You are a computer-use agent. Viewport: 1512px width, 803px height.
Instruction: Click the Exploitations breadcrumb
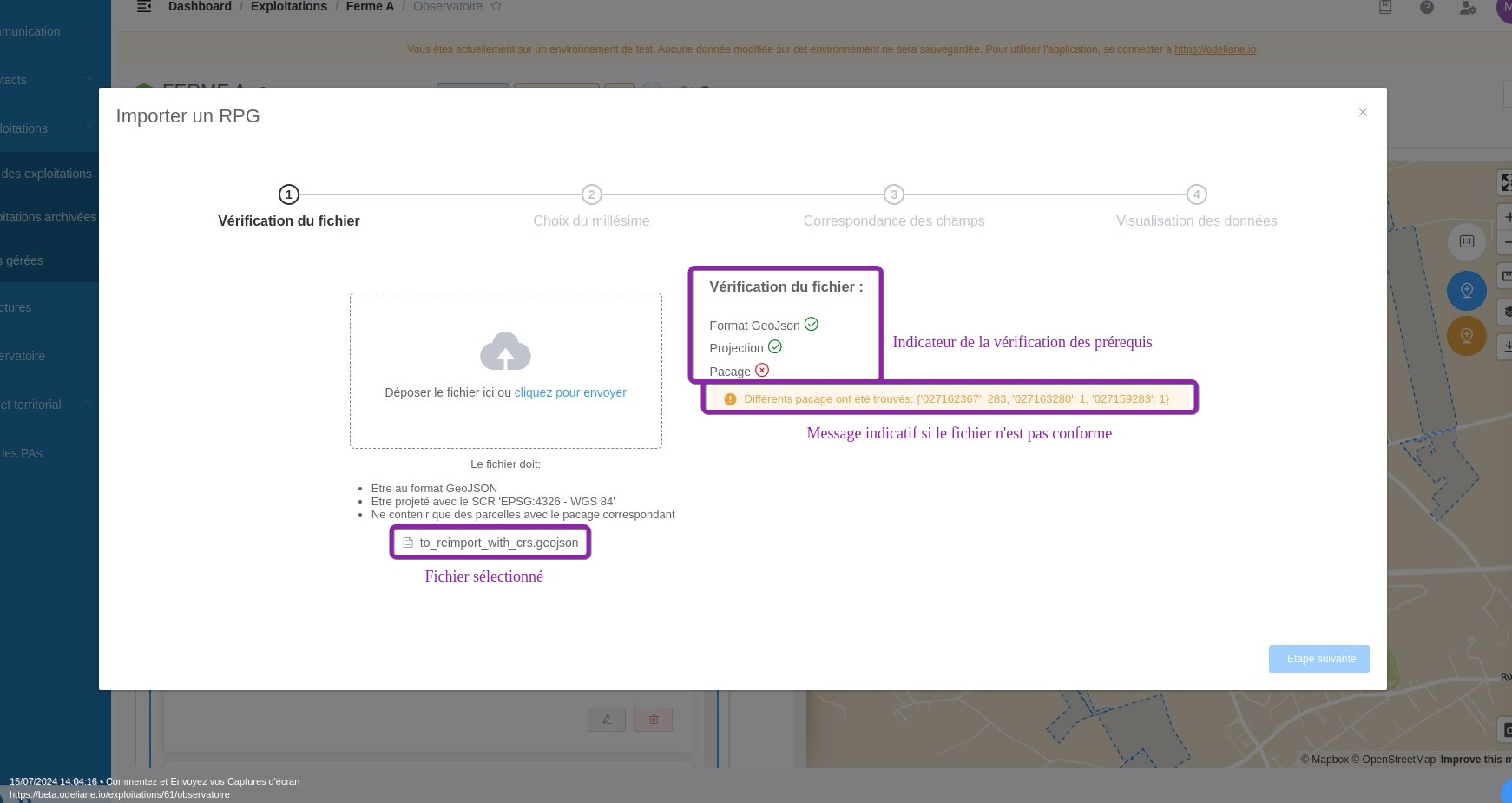point(288,7)
